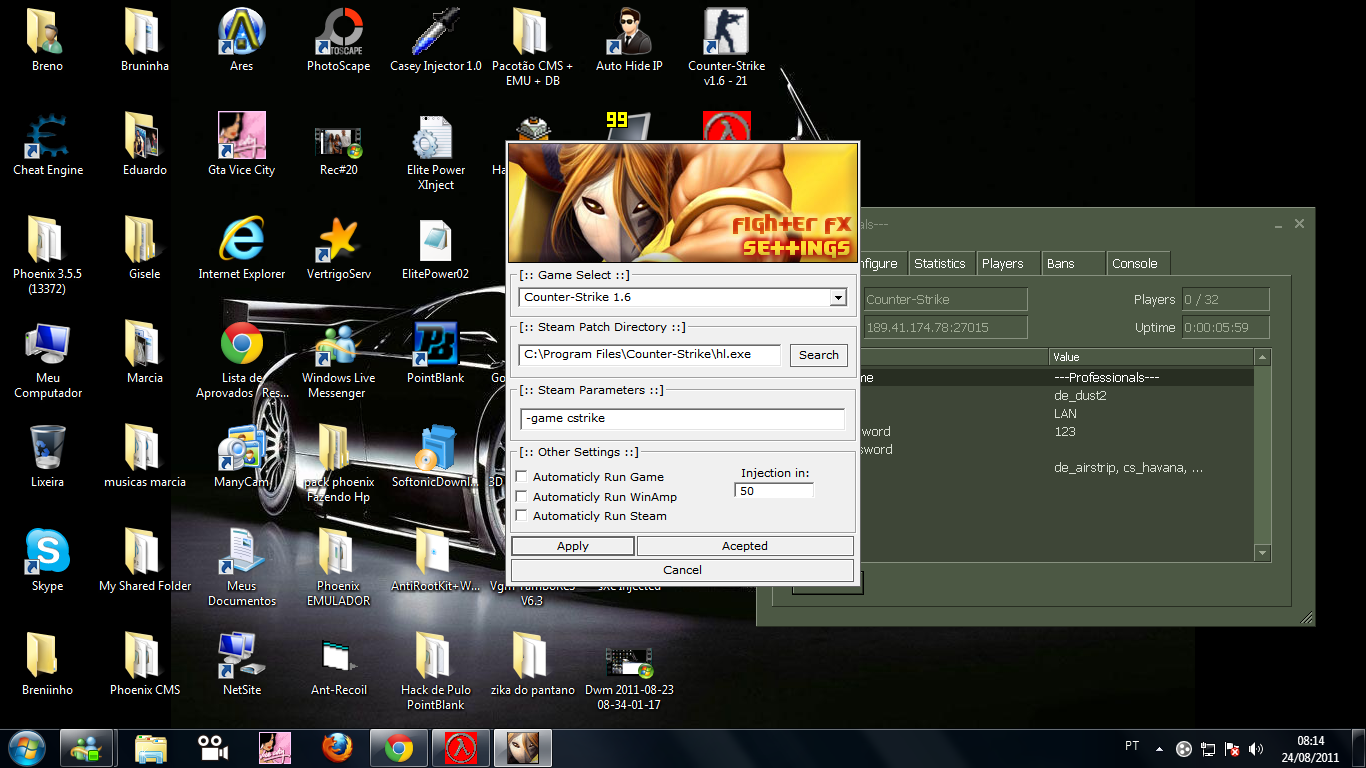Image resolution: width=1366 pixels, height=768 pixels.
Task: Open Skype desktop shortcut
Action: (x=47, y=561)
